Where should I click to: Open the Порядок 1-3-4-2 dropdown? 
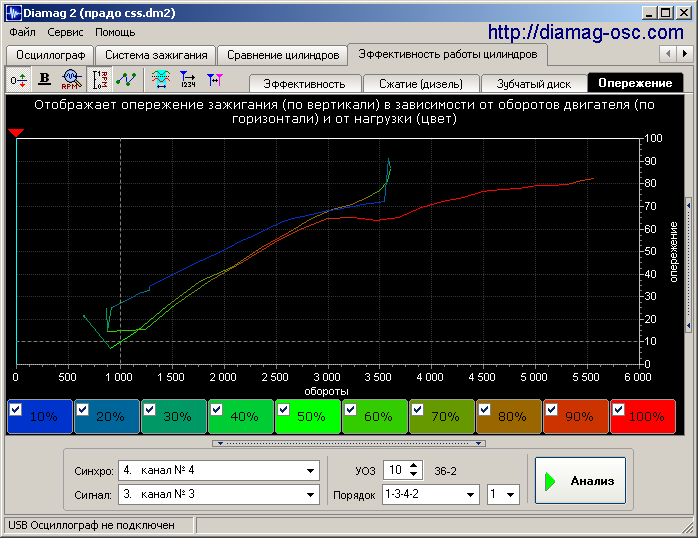tap(470, 494)
